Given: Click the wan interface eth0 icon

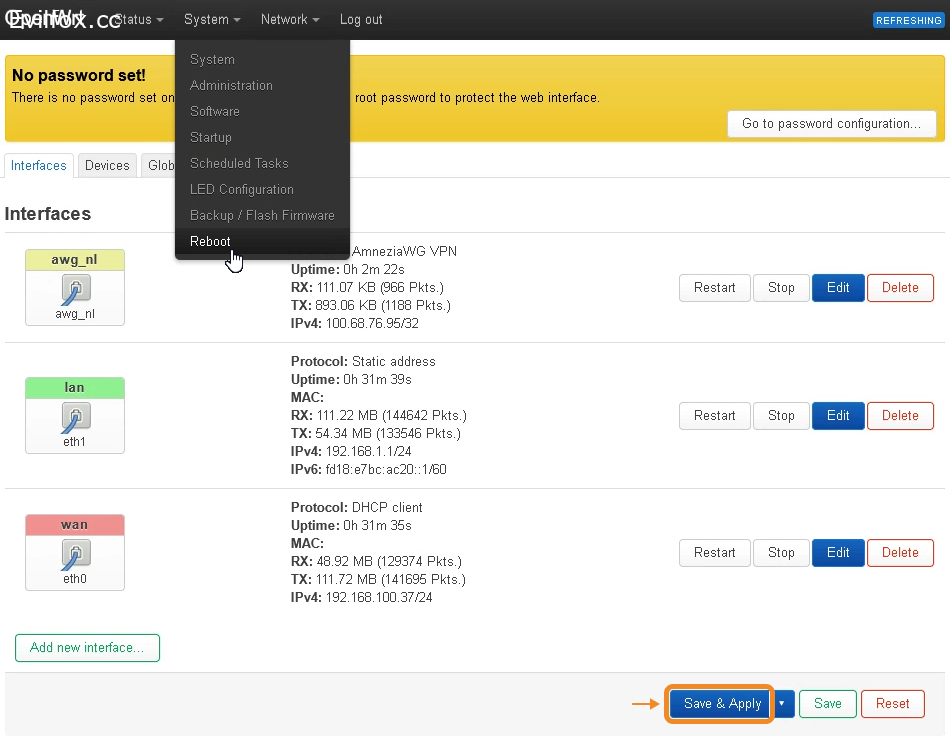Looking at the screenshot, I should click(75, 554).
